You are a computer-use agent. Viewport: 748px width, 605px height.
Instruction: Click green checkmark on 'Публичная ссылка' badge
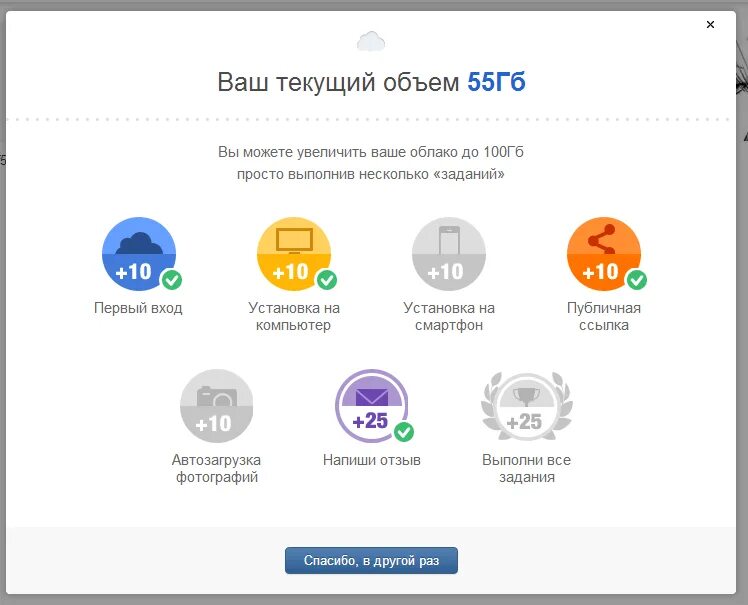(x=637, y=280)
